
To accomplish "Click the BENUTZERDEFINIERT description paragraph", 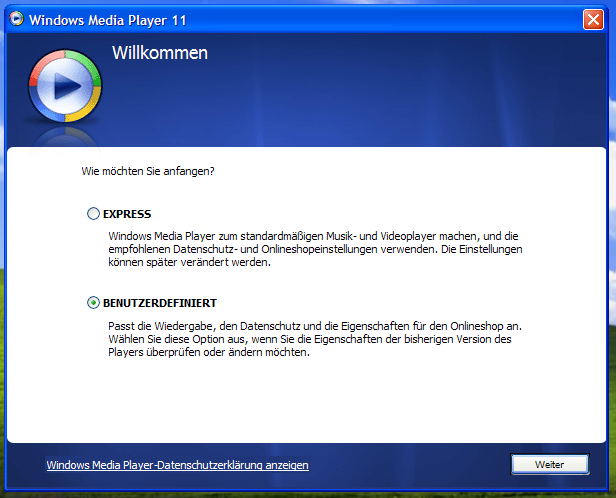I will (315, 339).
